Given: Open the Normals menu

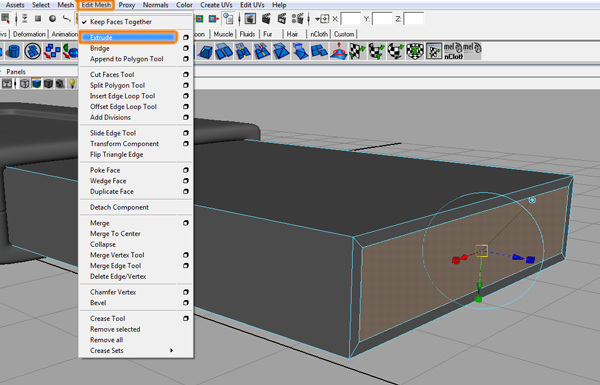Looking at the screenshot, I should point(155,5).
